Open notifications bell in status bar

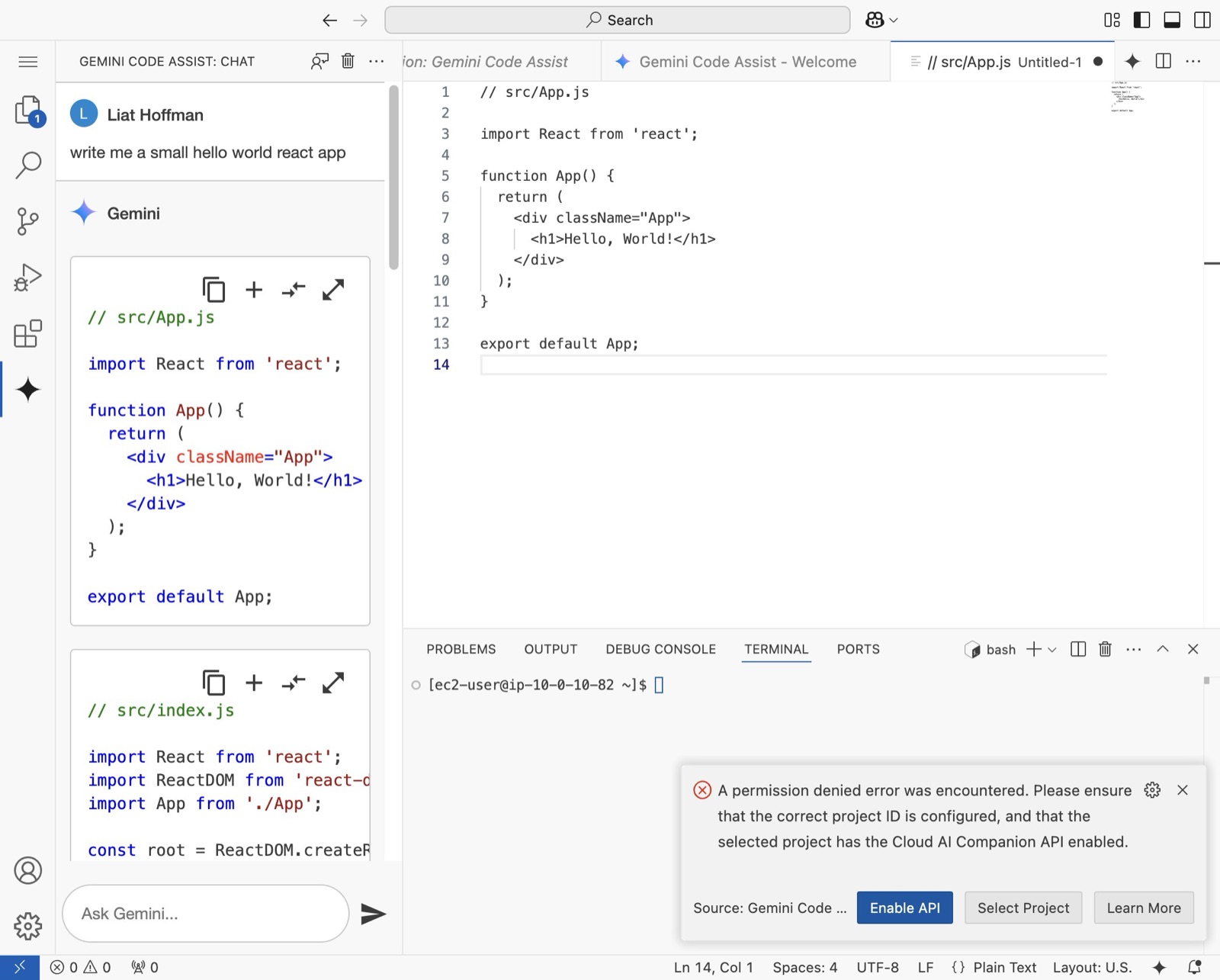(x=1195, y=967)
